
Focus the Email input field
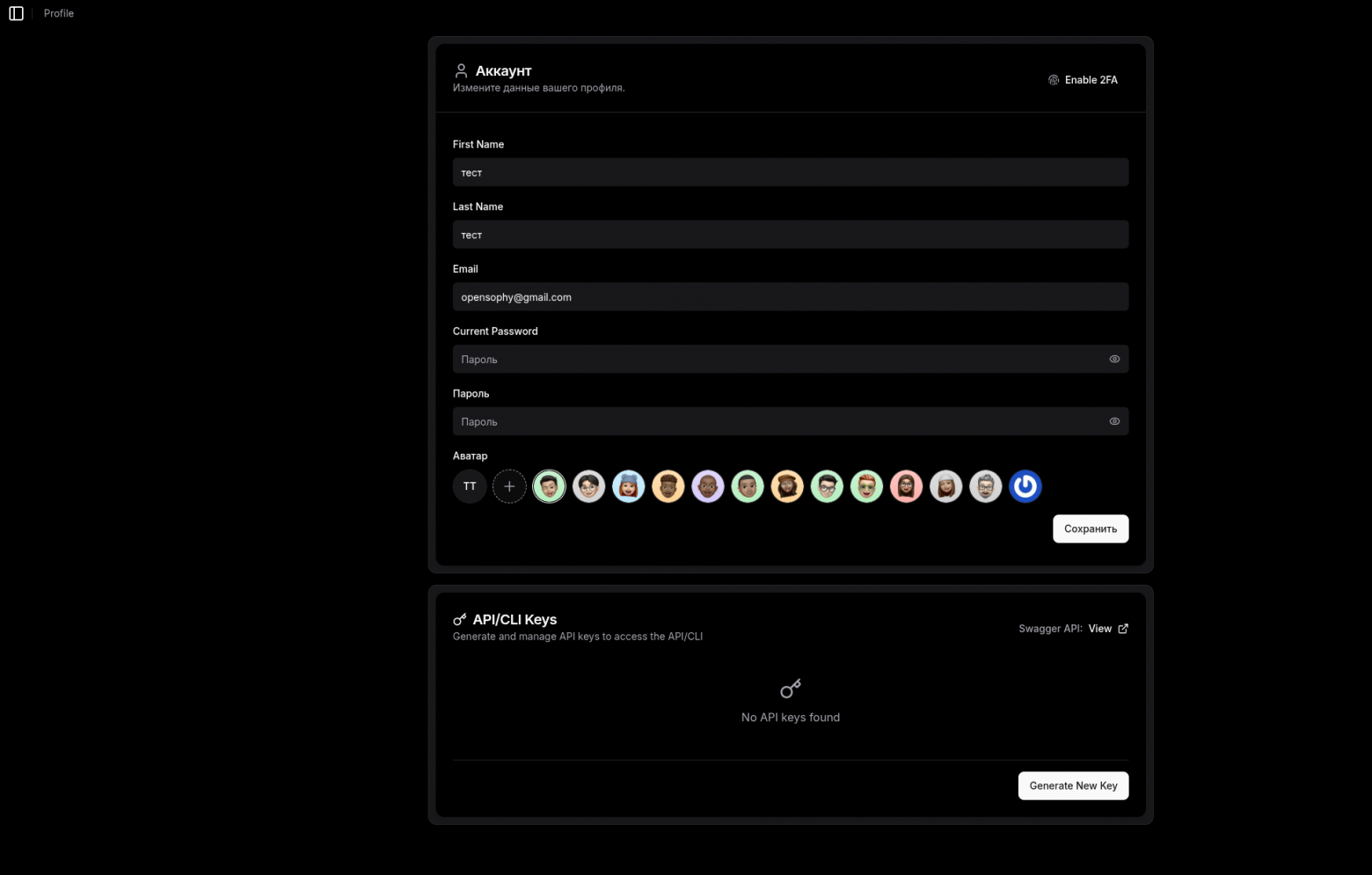click(790, 297)
